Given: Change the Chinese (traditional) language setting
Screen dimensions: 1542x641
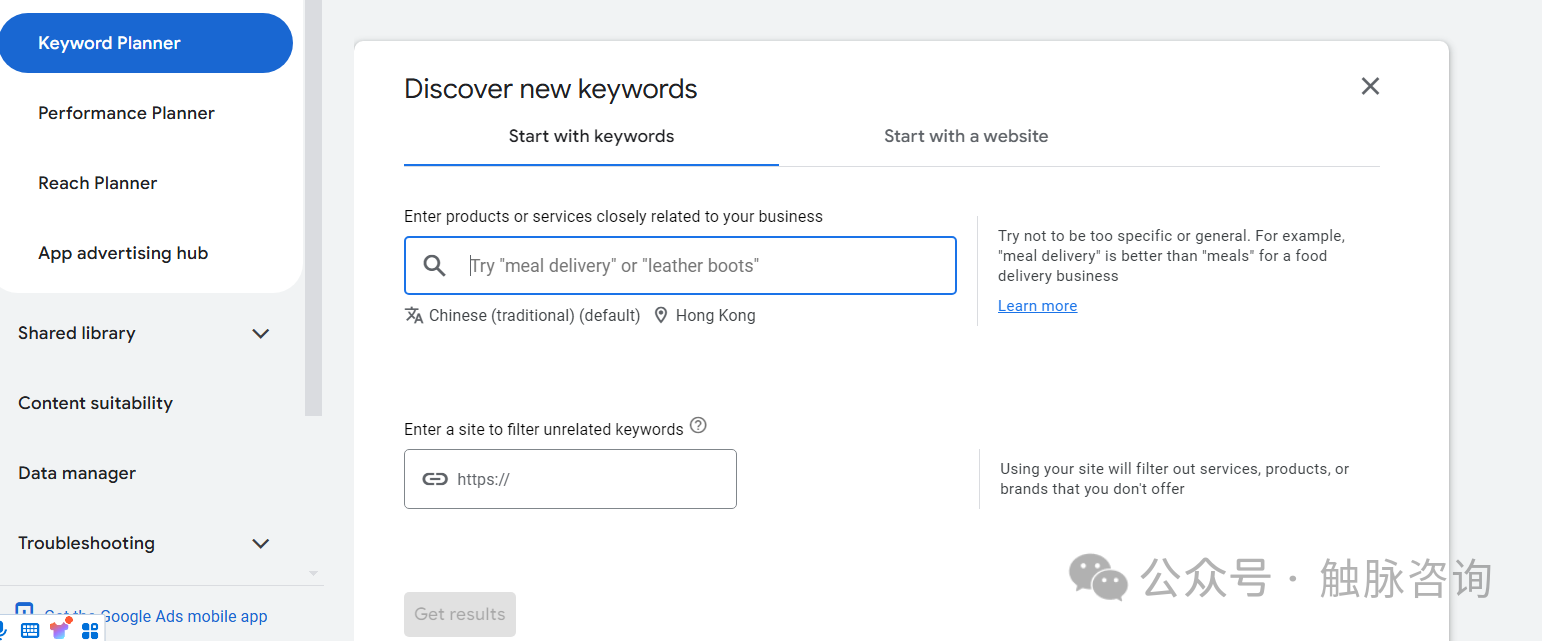Looking at the screenshot, I should (x=534, y=315).
